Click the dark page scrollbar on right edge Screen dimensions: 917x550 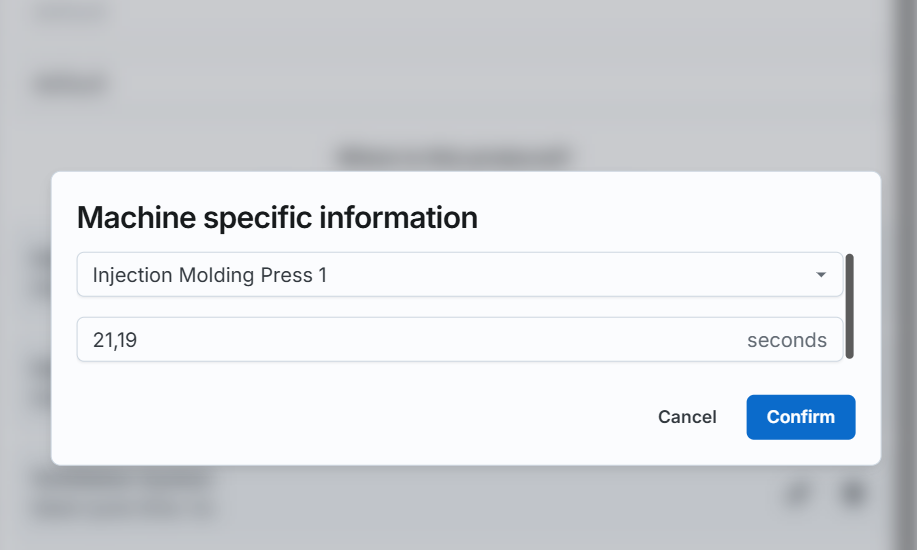(903, 275)
